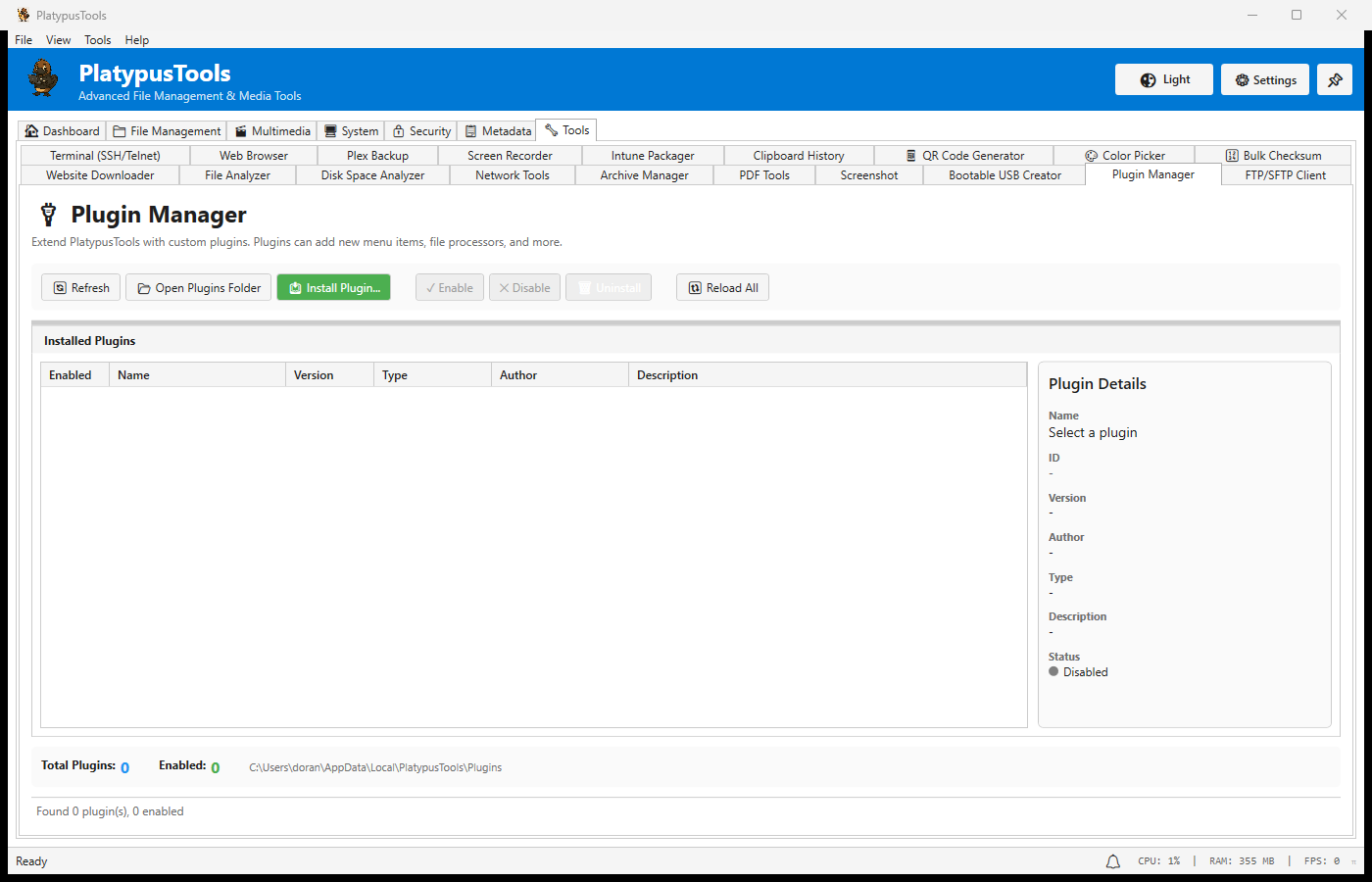Toggle the Light theme
Viewport: 1372px width, 882px height.
point(1163,79)
